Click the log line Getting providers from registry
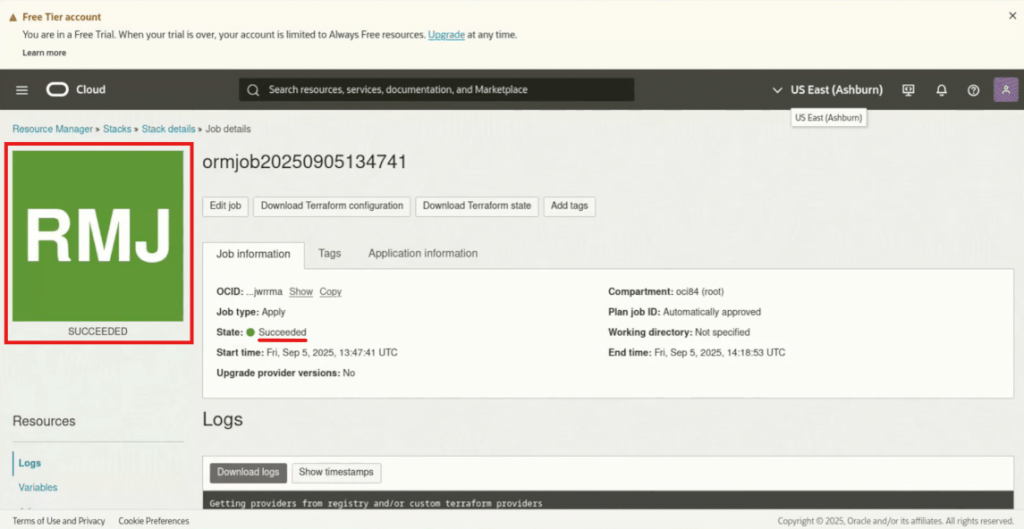1024x529 pixels. (376, 504)
